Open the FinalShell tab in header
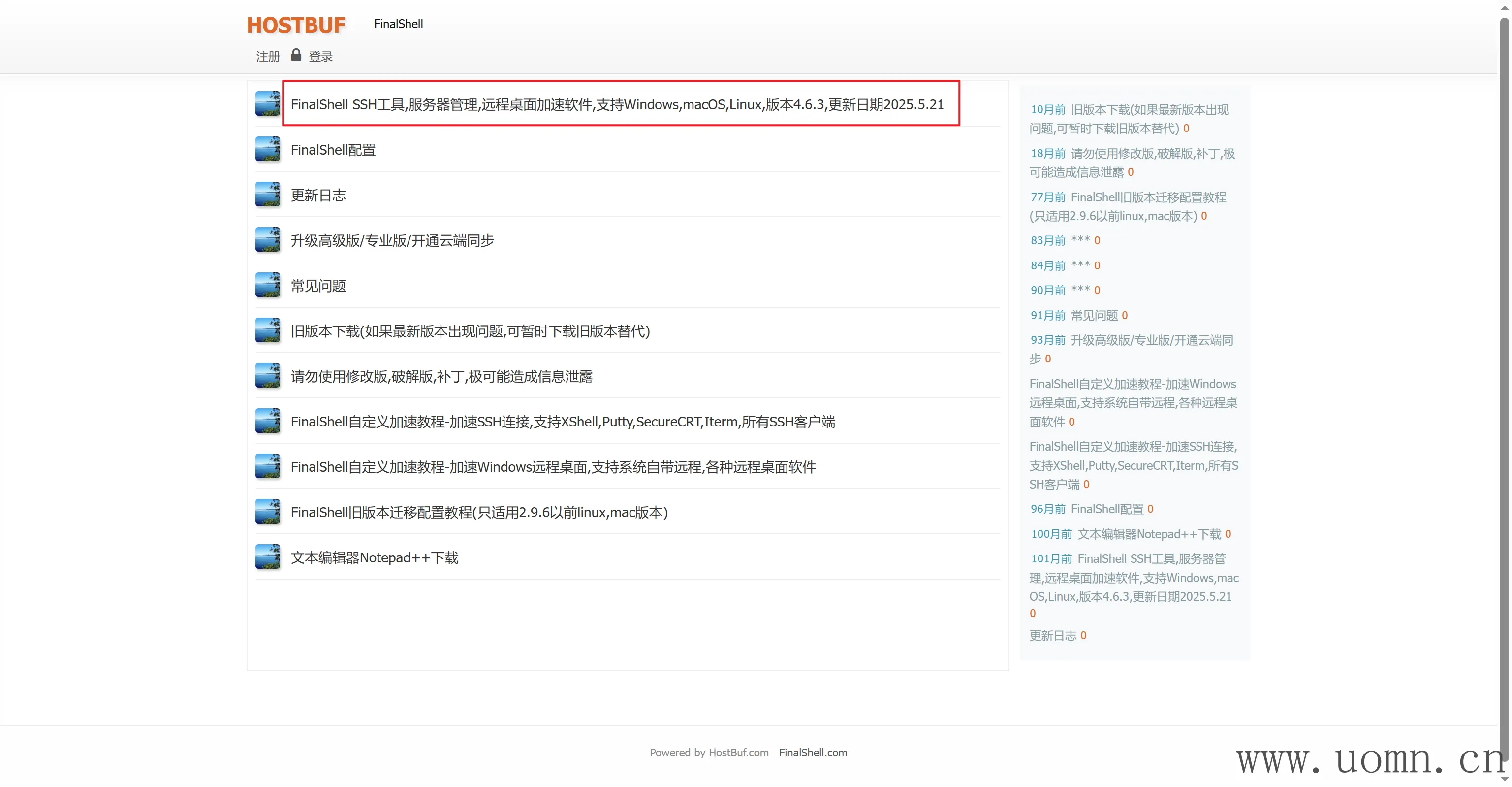 point(398,24)
